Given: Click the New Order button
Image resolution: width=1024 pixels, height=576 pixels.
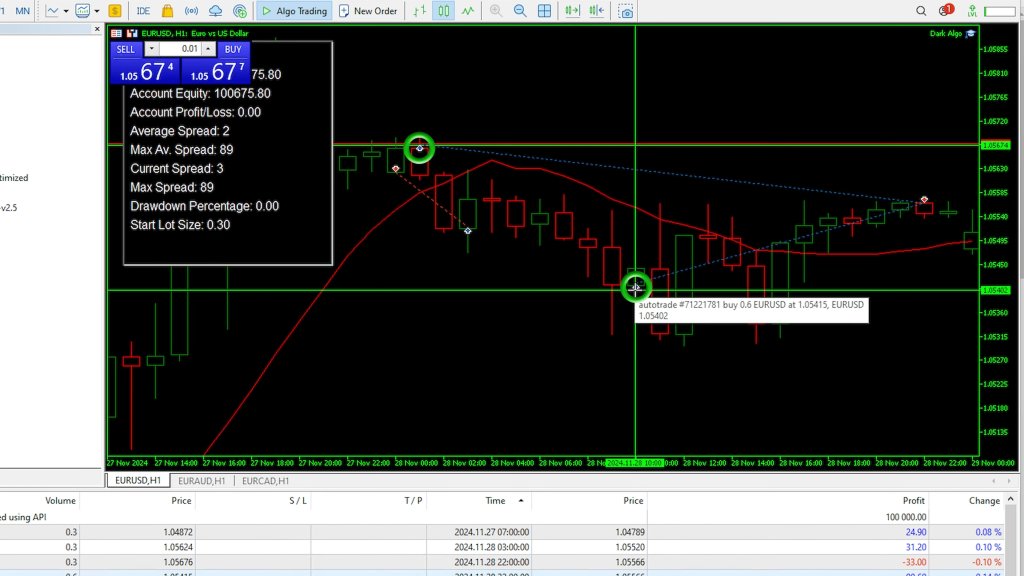Looking at the screenshot, I should [x=368, y=11].
